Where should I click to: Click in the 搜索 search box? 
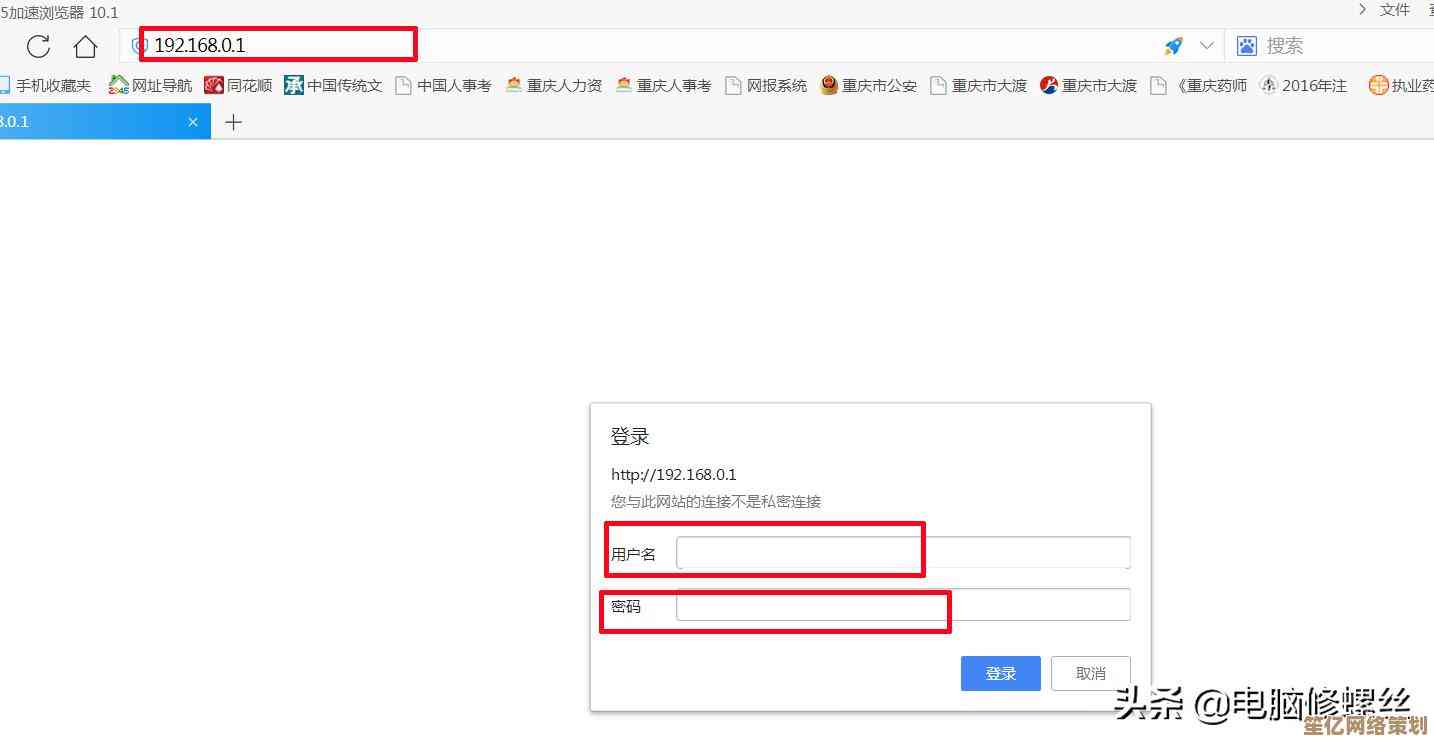coord(1340,46)
